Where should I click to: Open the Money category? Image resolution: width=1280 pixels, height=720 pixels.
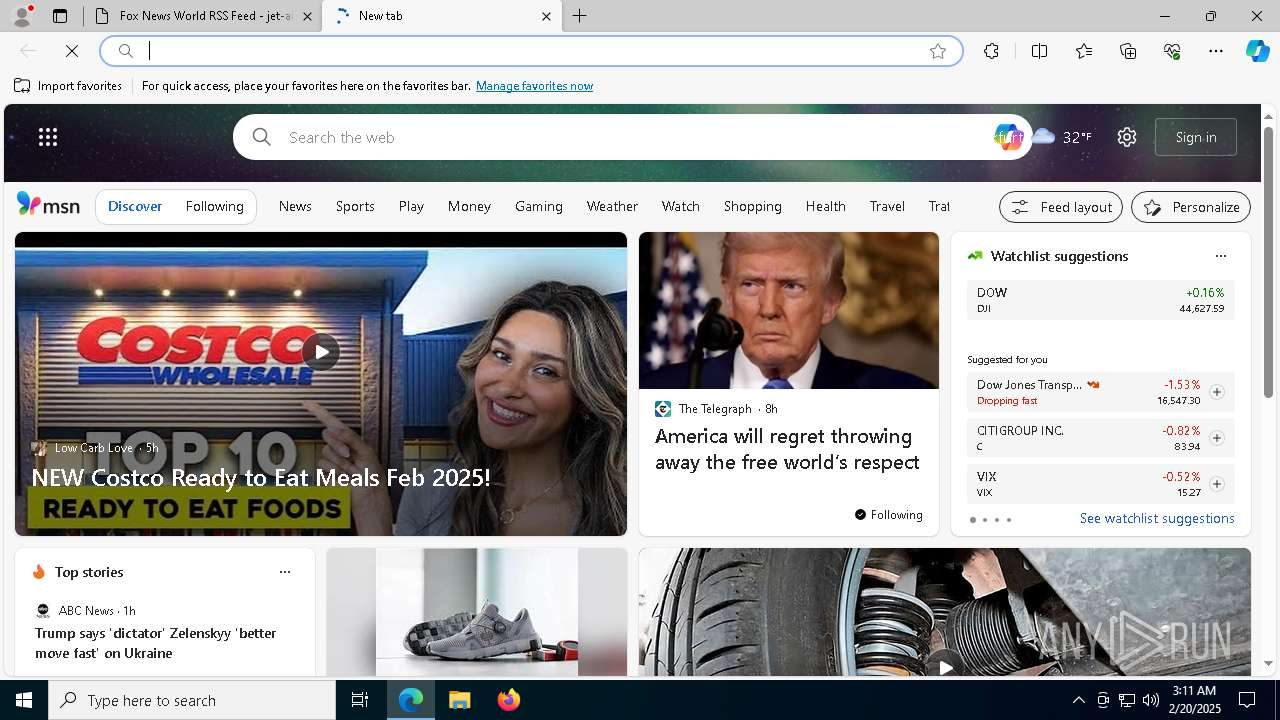click(469, 206)
